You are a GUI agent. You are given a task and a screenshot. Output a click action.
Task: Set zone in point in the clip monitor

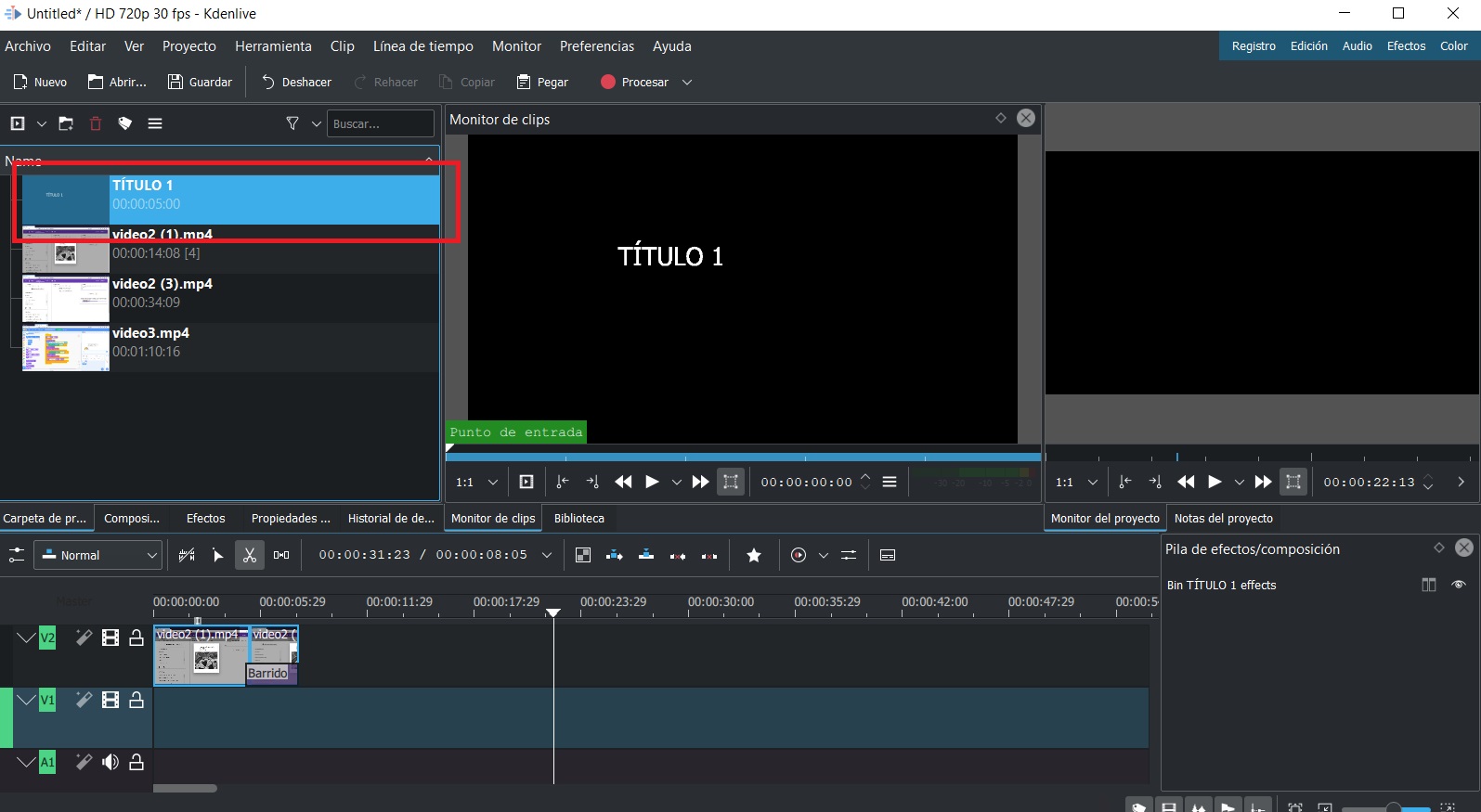point(562,482)
